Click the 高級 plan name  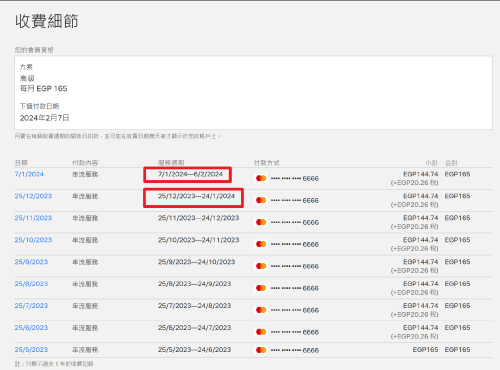(x=27, y=78)
